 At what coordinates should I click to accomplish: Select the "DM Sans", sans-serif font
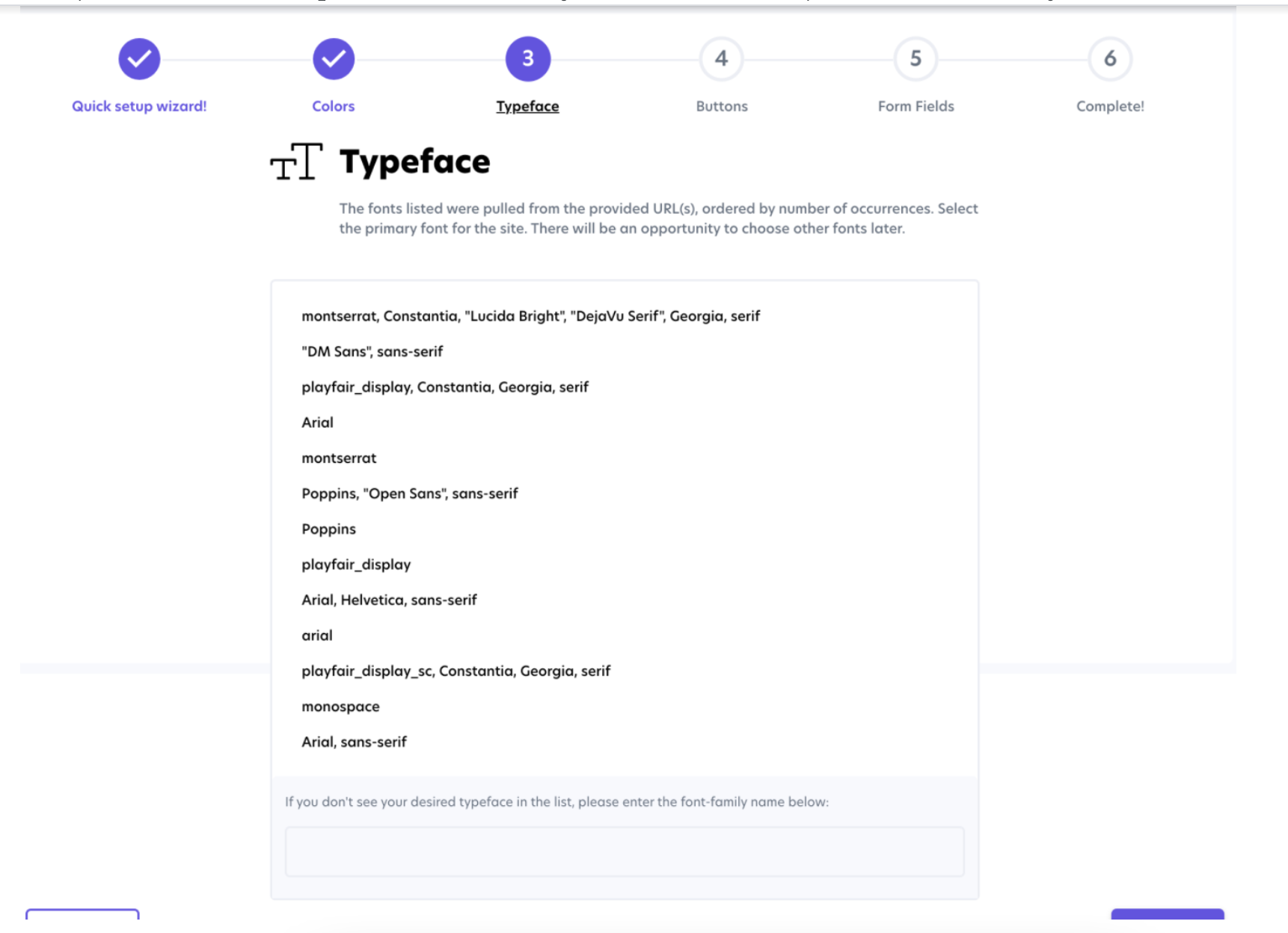(x=372, y=351)
